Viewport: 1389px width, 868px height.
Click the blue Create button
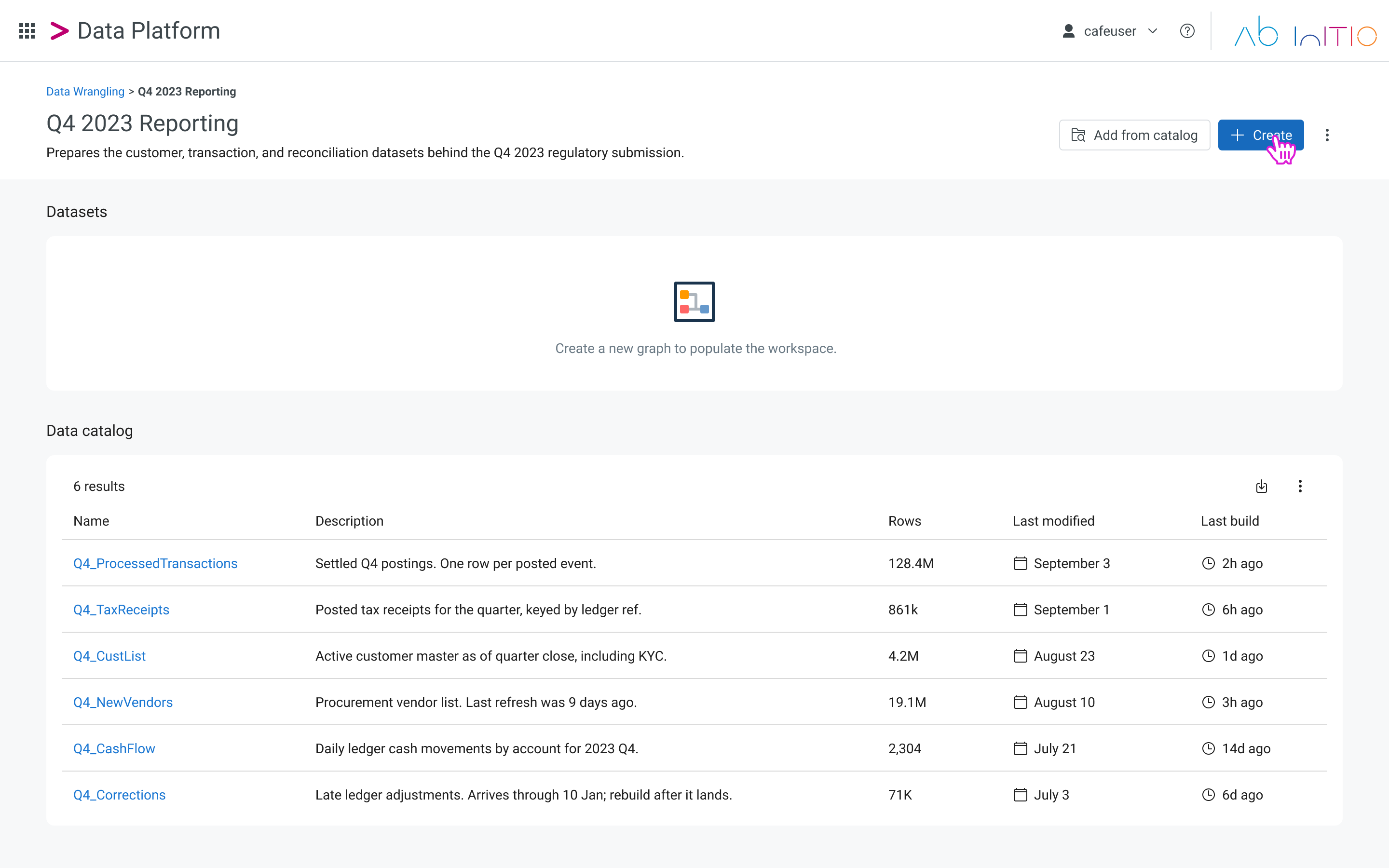(1260, 135)
